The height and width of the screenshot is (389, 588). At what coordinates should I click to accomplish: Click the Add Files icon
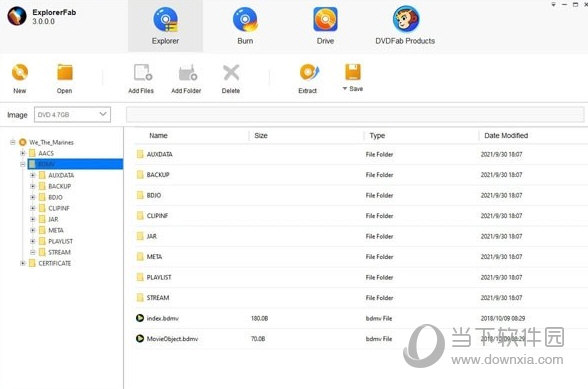(x=142, y=72)
